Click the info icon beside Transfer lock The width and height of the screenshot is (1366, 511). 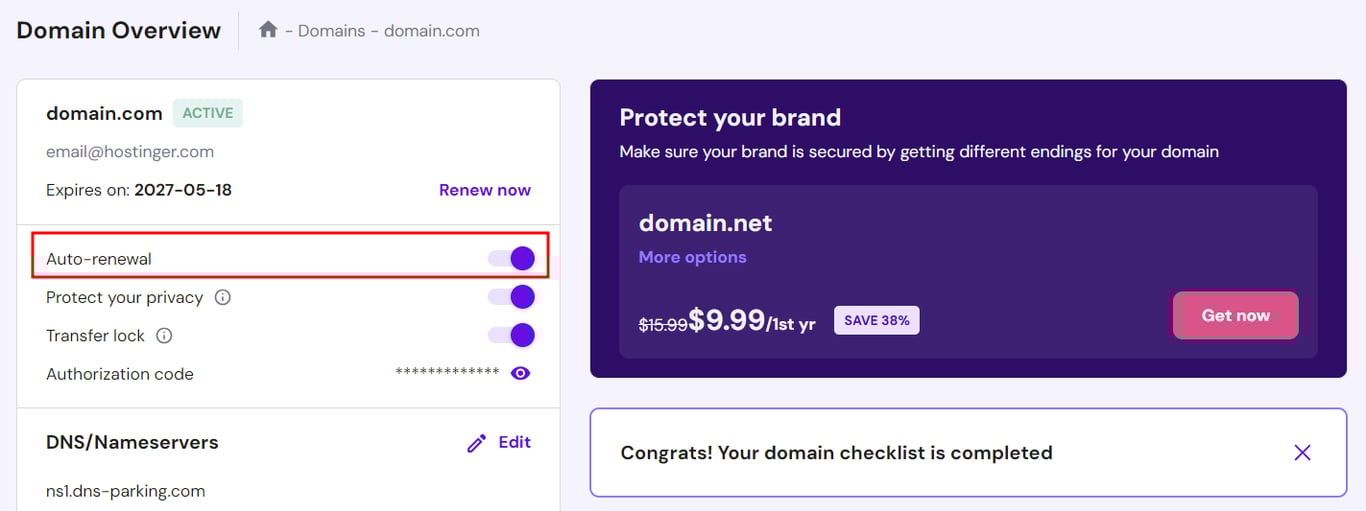pyautogui.click(x=165, y=336)
